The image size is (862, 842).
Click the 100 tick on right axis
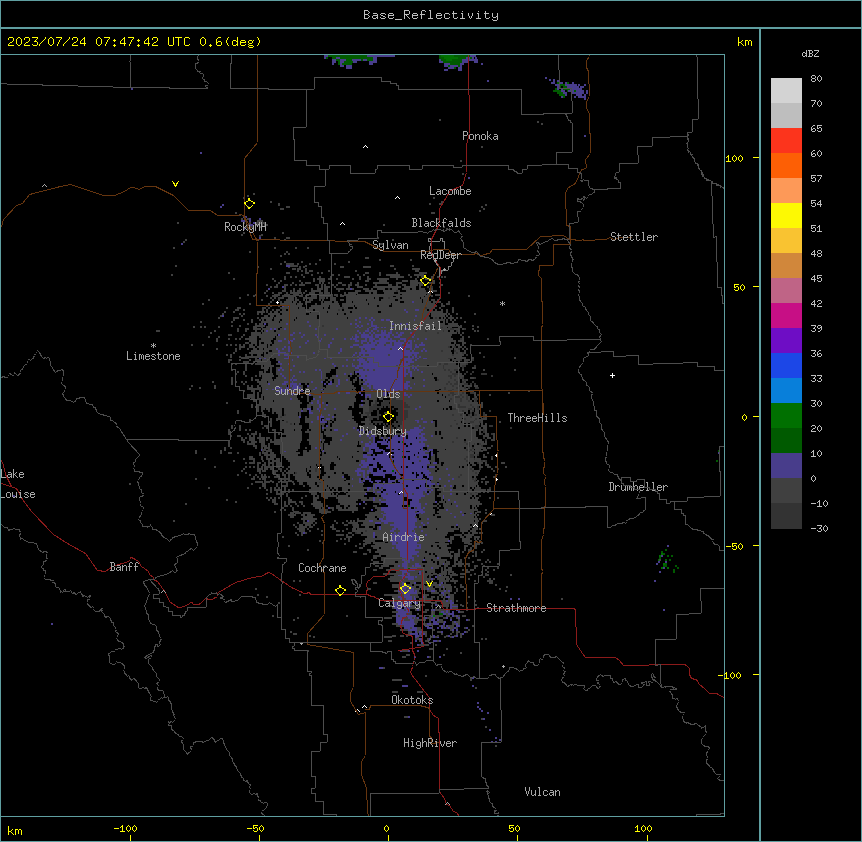[734, 158]
